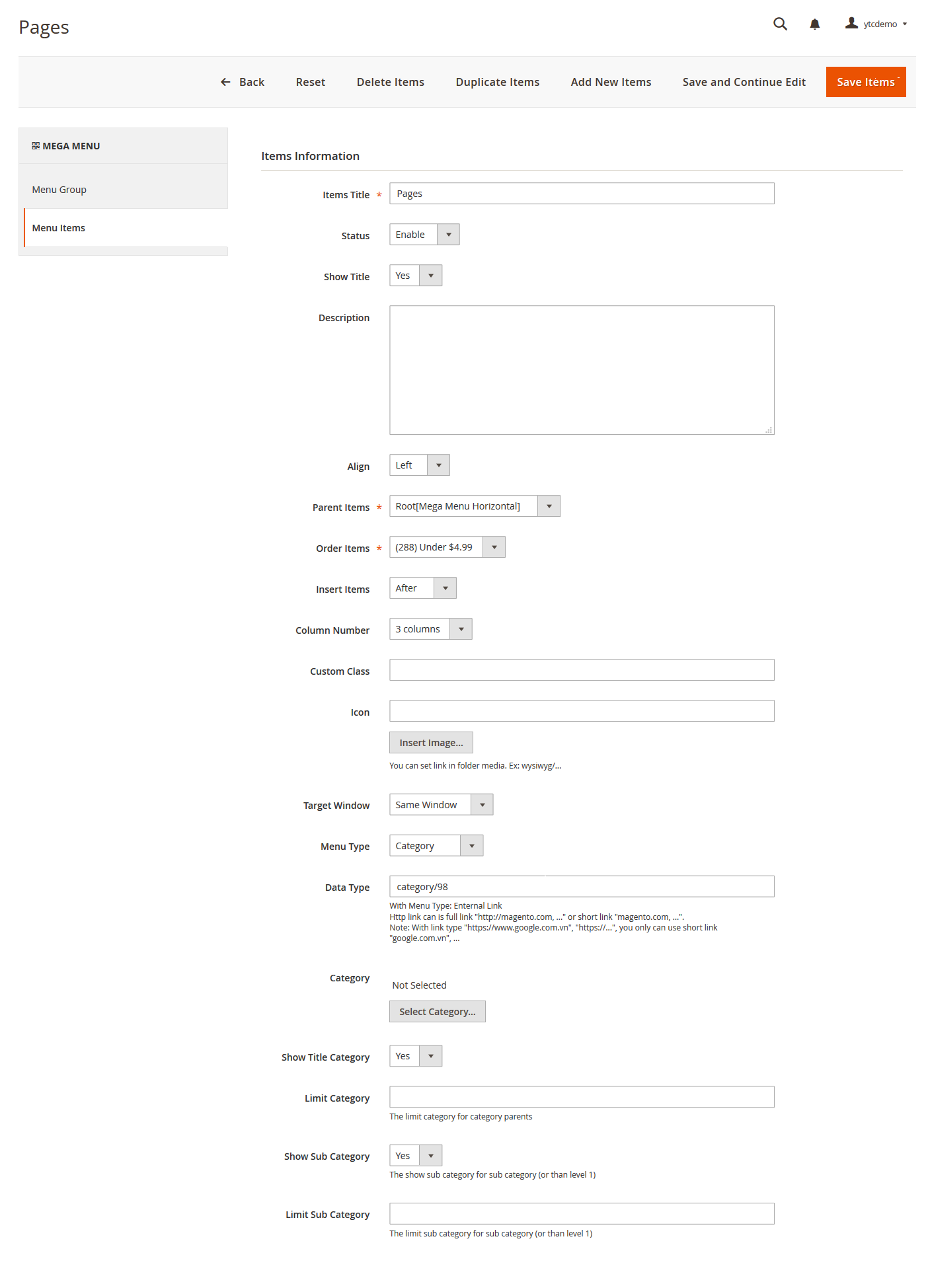Screen dimensions: 928x1288
Task: Click the 'You can set link in folder media' hint
Action: click(x=475, y=766)
